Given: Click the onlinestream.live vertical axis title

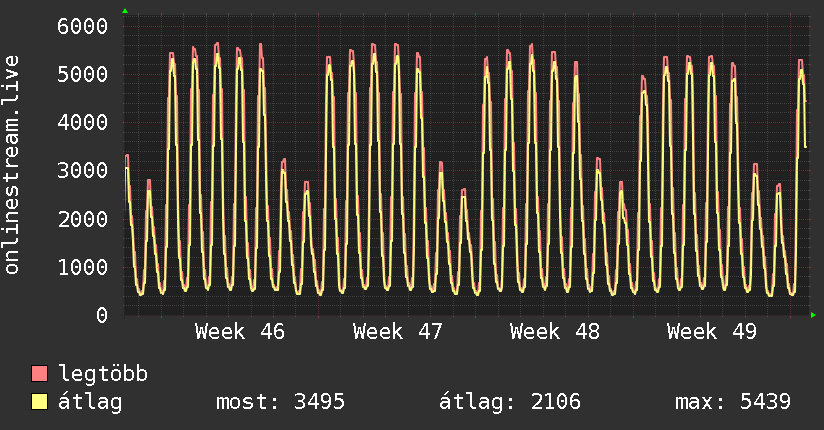Looking at the screenshot, I should point(13,165).
